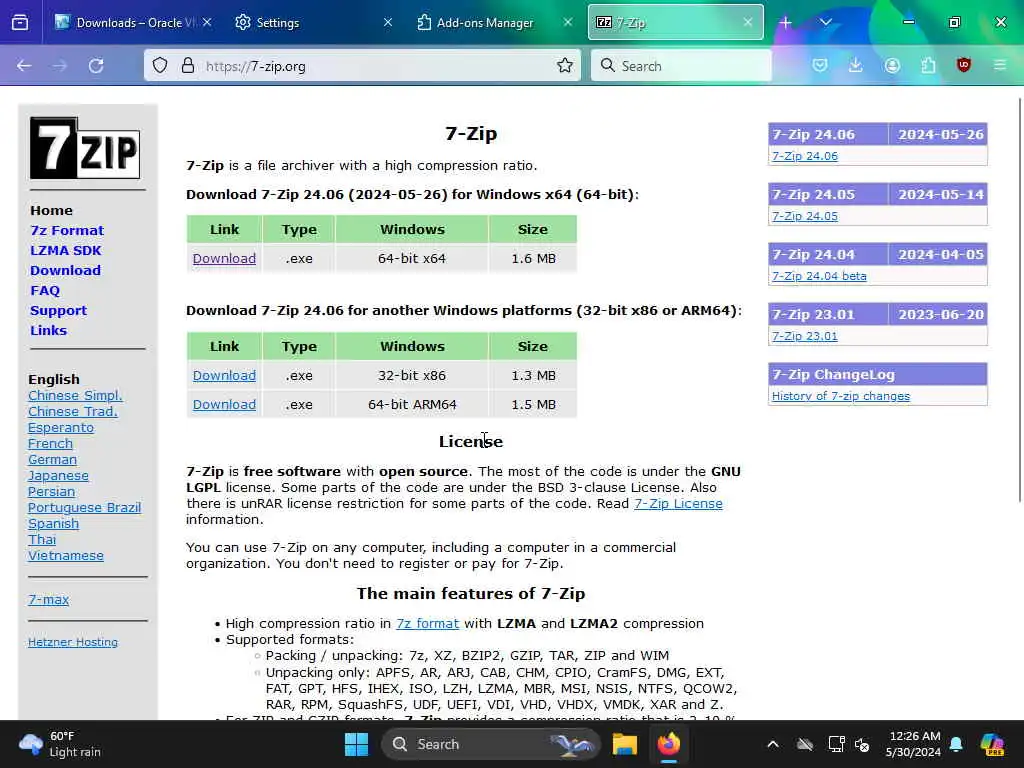Open Download page from sidebar
This screenshot has width=1024, height=768.
click(x=65, y=270)
